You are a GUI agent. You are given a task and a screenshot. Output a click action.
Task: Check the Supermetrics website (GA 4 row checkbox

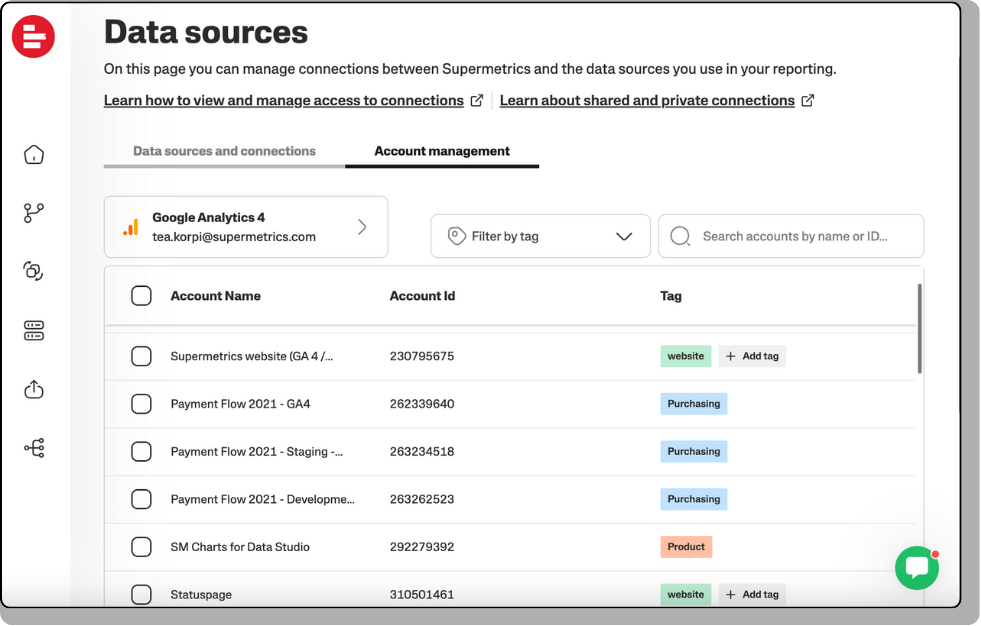click(141, 356)
